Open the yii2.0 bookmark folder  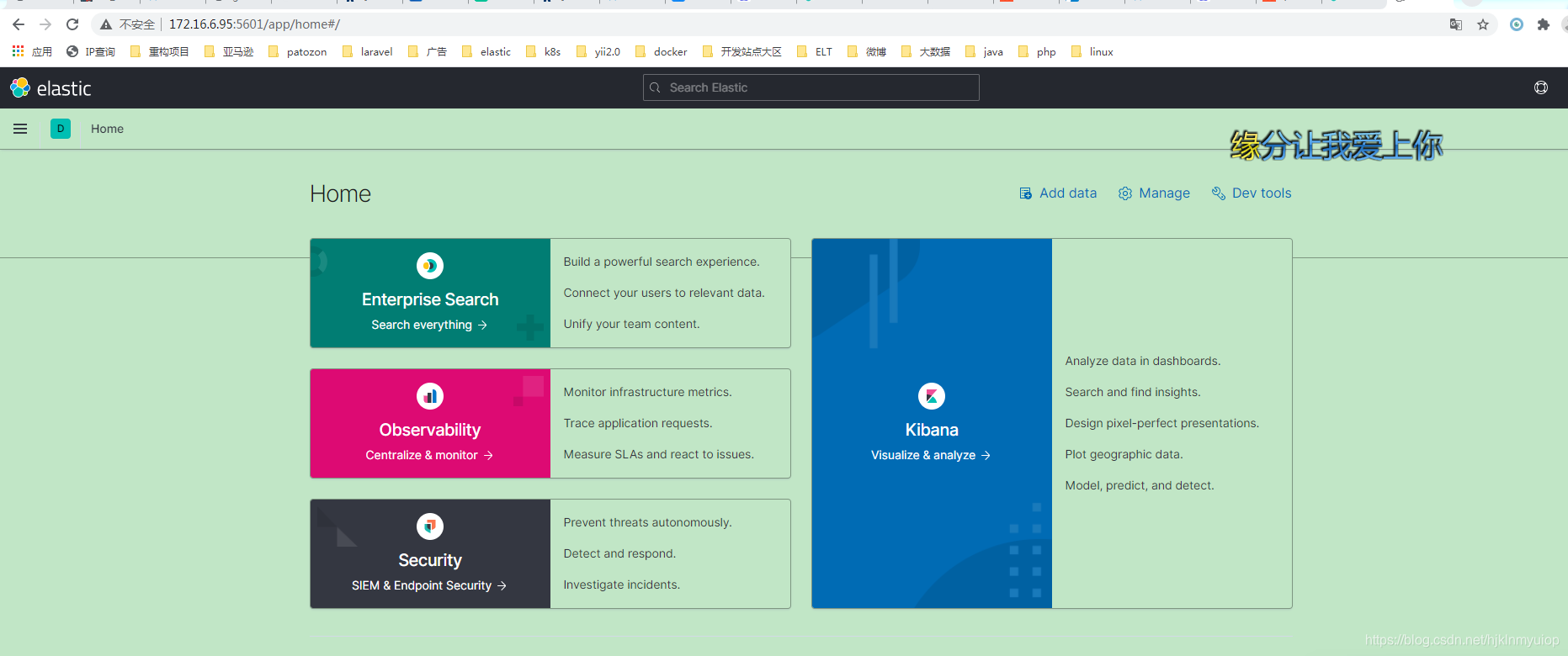598,51
